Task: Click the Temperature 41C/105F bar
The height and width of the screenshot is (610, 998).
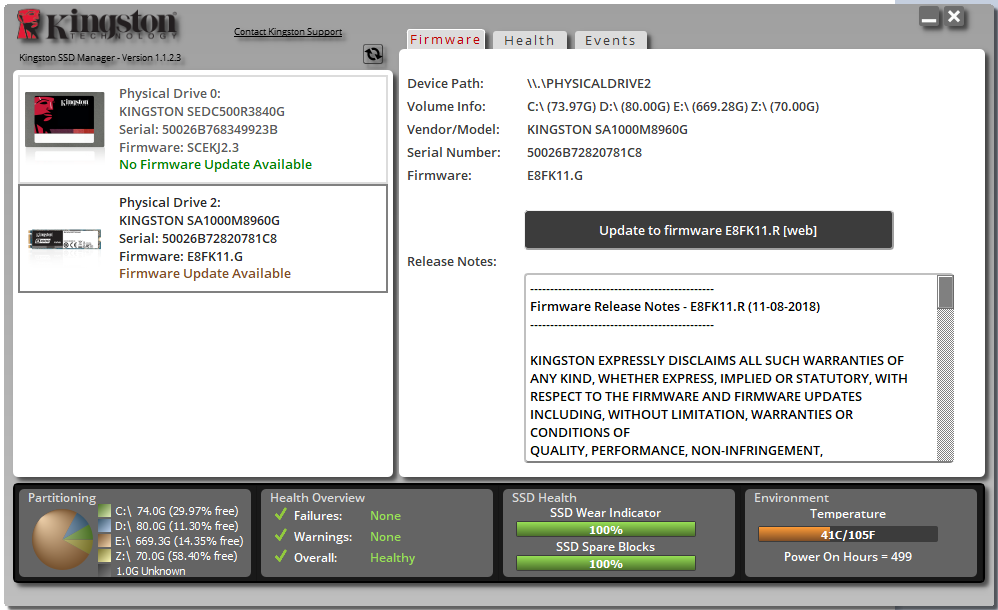Action: tap(848, 534)
